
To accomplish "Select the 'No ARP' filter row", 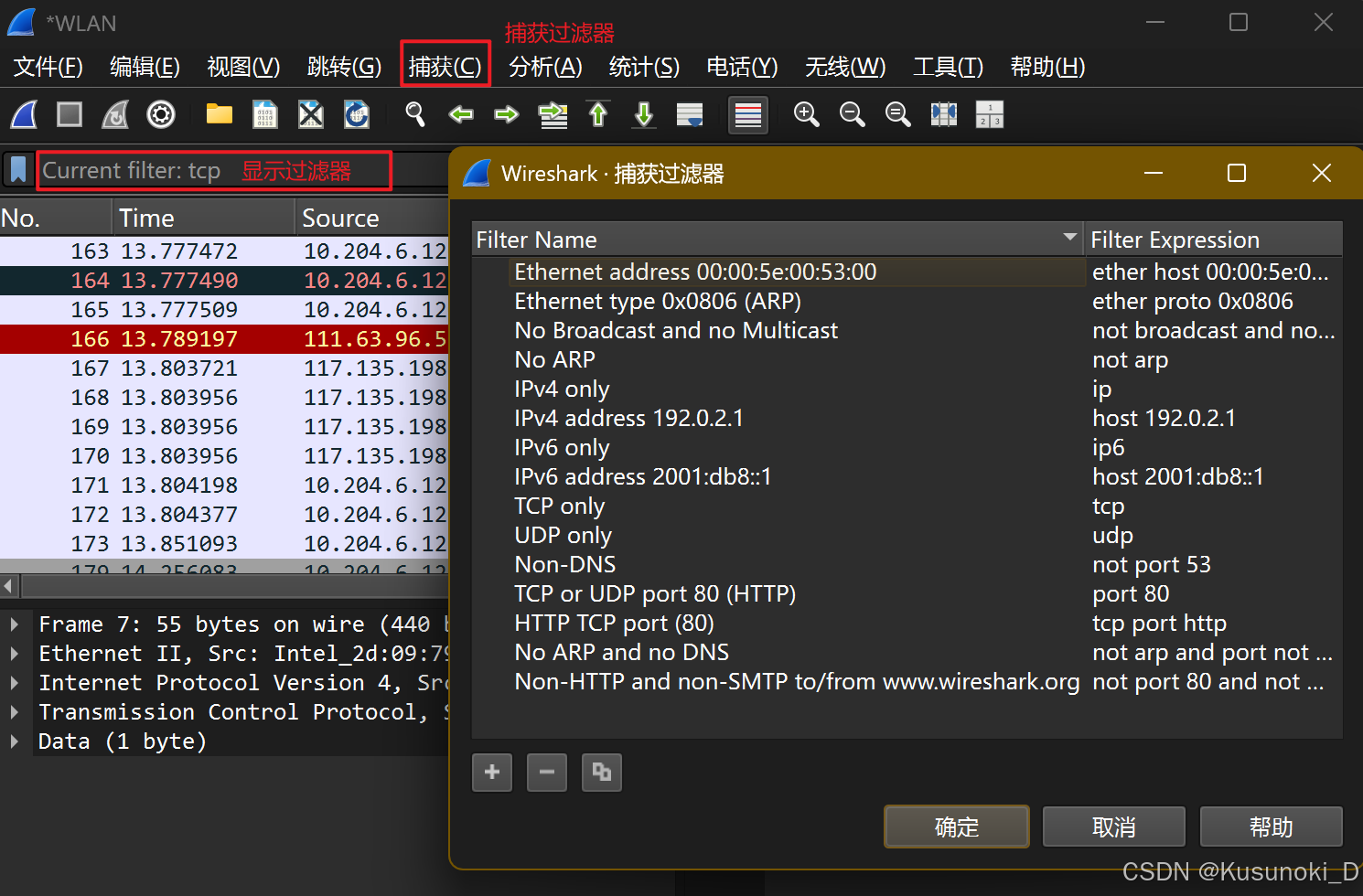I will click(907, 359).
